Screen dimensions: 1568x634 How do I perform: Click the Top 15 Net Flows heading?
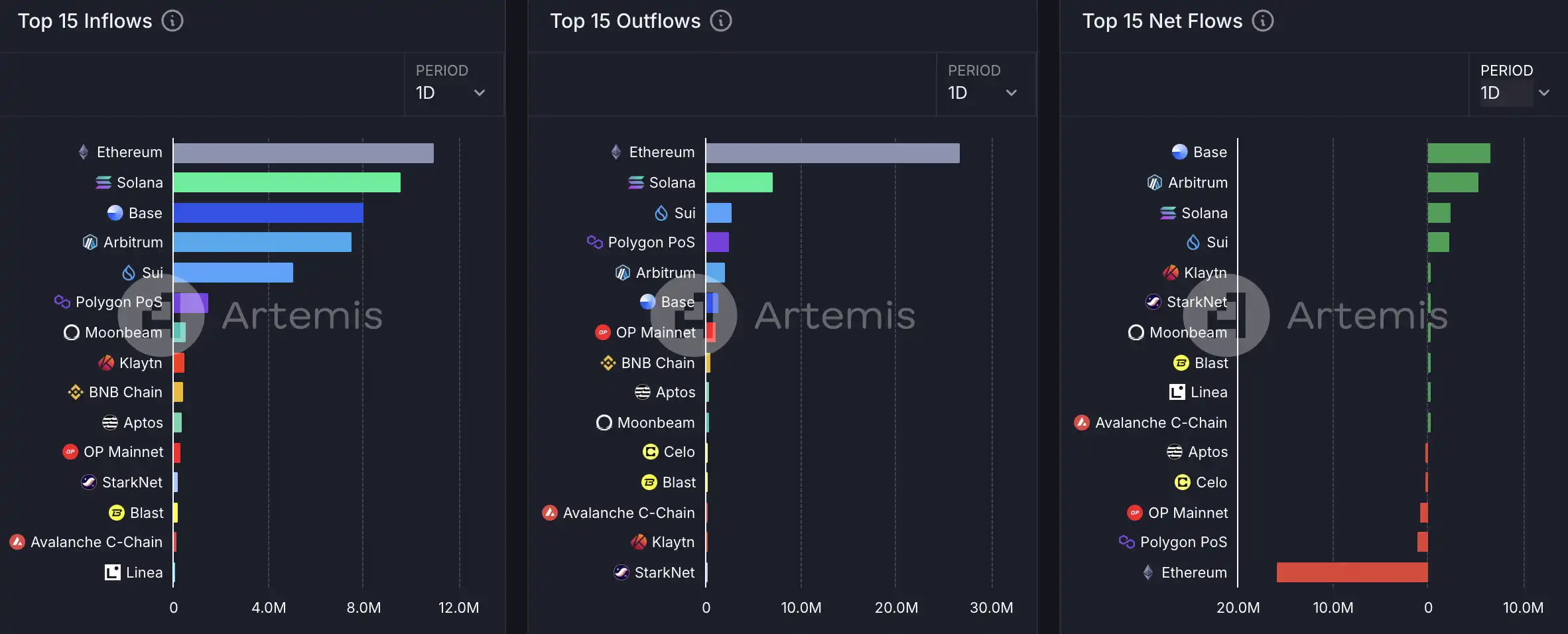click(x=1163, y=21)
